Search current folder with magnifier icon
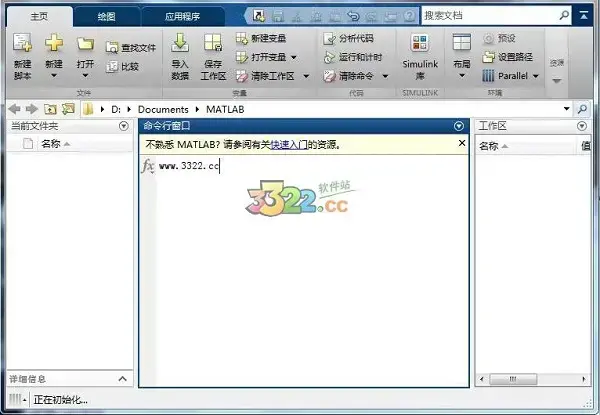The image size is (600, 415). (582, 109)
